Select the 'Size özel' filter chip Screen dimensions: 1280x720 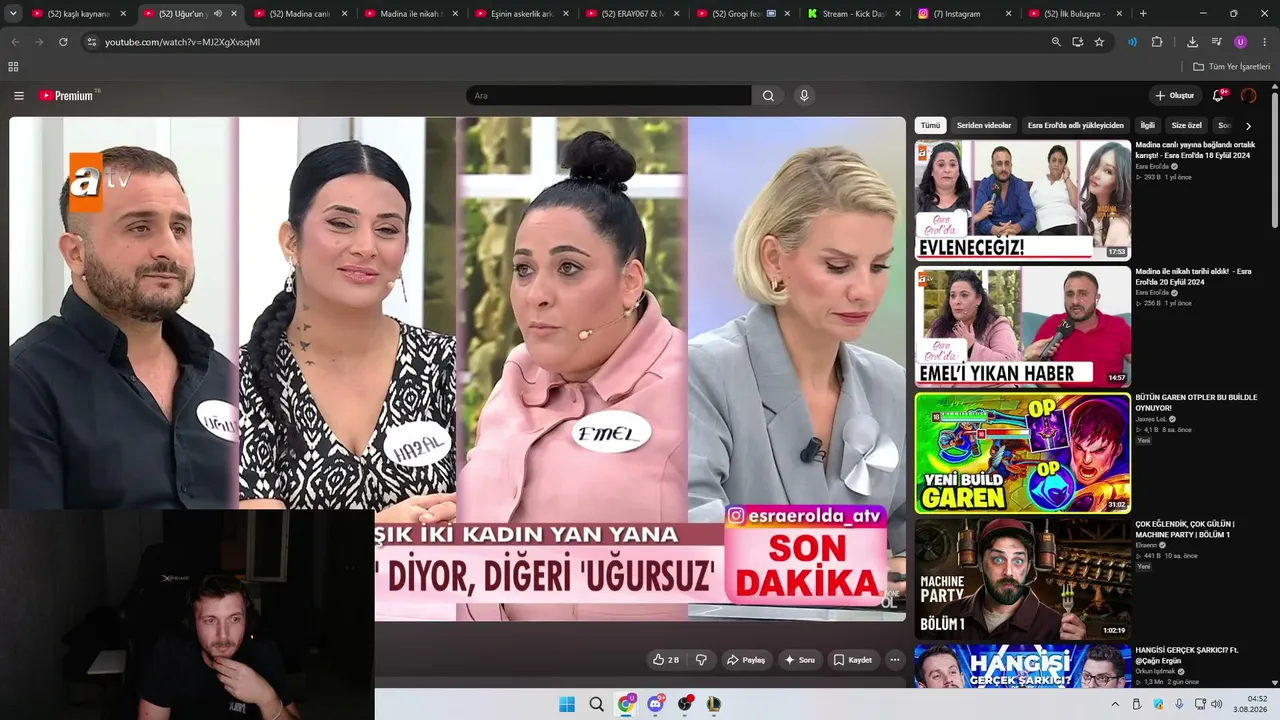[x=1187, y=126]
